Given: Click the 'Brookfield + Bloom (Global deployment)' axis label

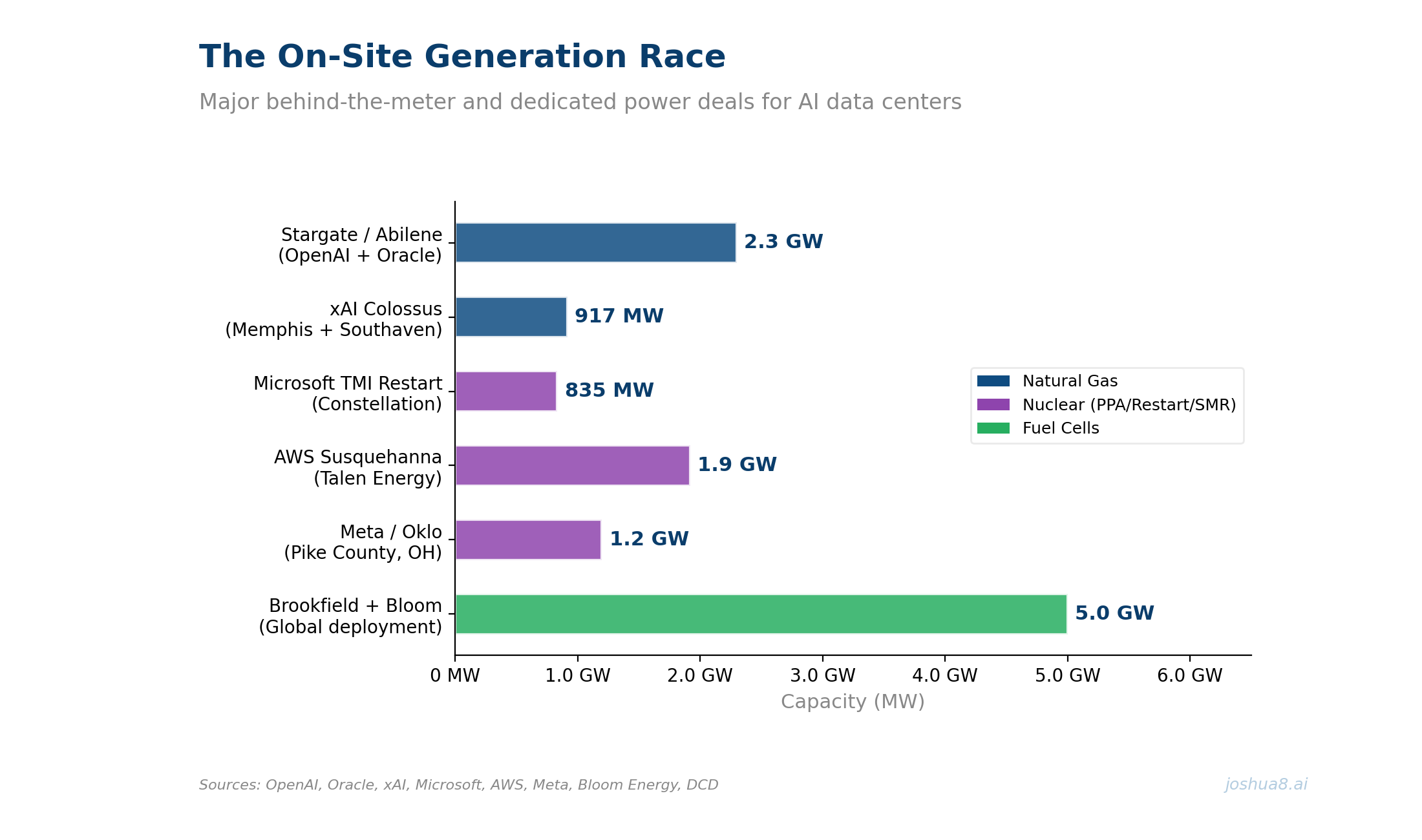Looking at the screenshot, I should 350,616.
